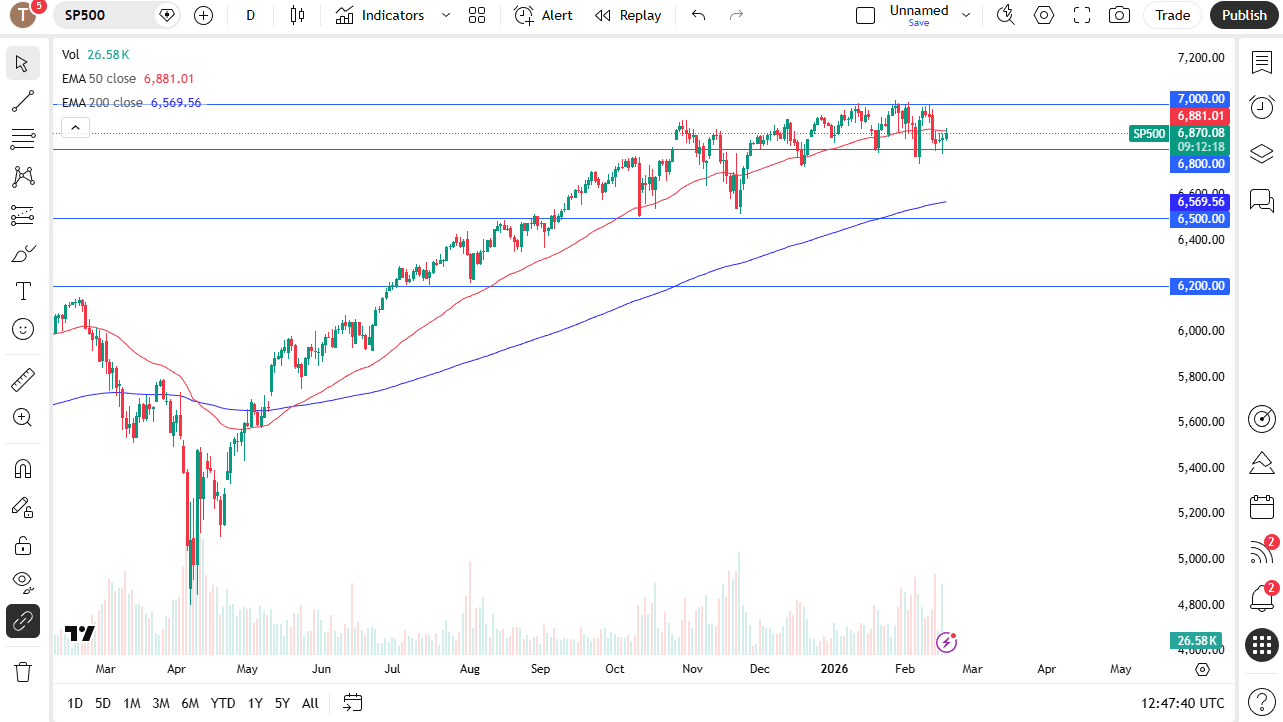Image resolution: width=1283 pixels, height=722 pixels.
Task: Select the 1M time range
Action: 132,703
